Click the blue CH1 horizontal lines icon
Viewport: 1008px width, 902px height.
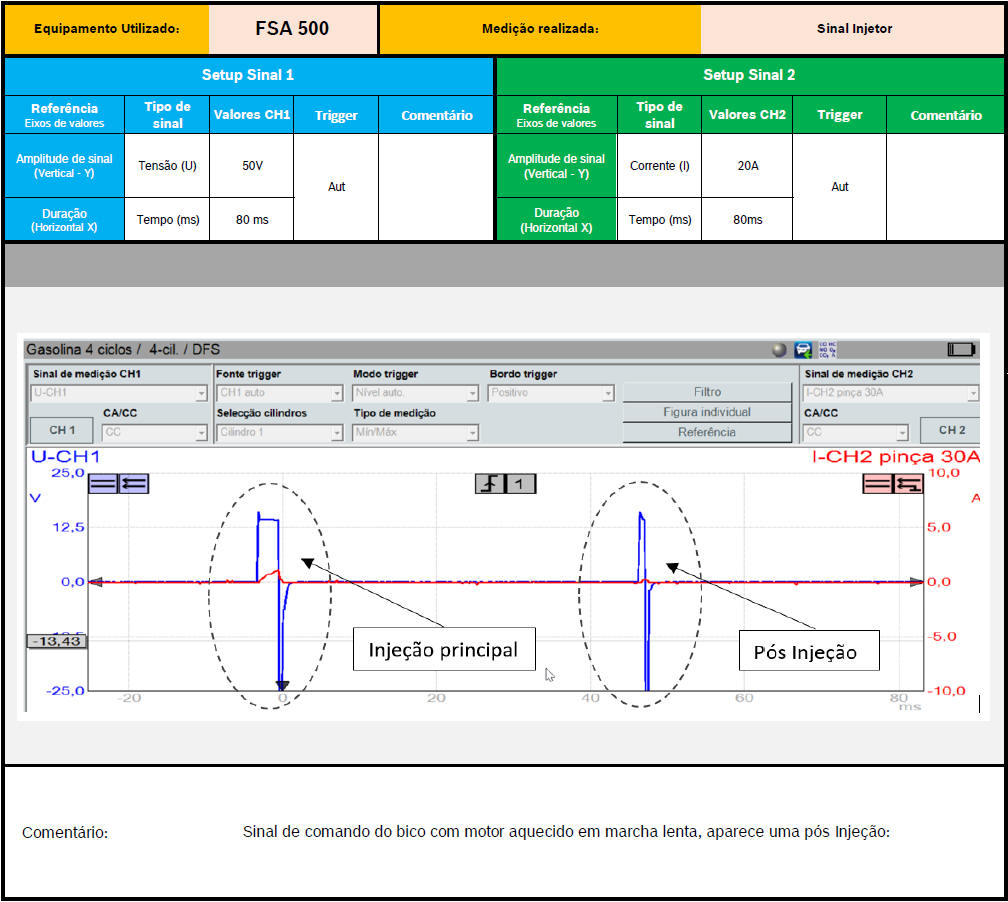pyautogui.click(x=103, y=484)
